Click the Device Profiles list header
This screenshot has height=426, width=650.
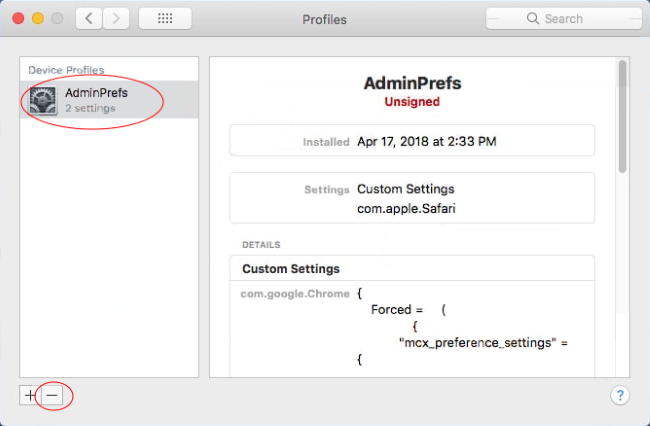[x=66, y=70]
